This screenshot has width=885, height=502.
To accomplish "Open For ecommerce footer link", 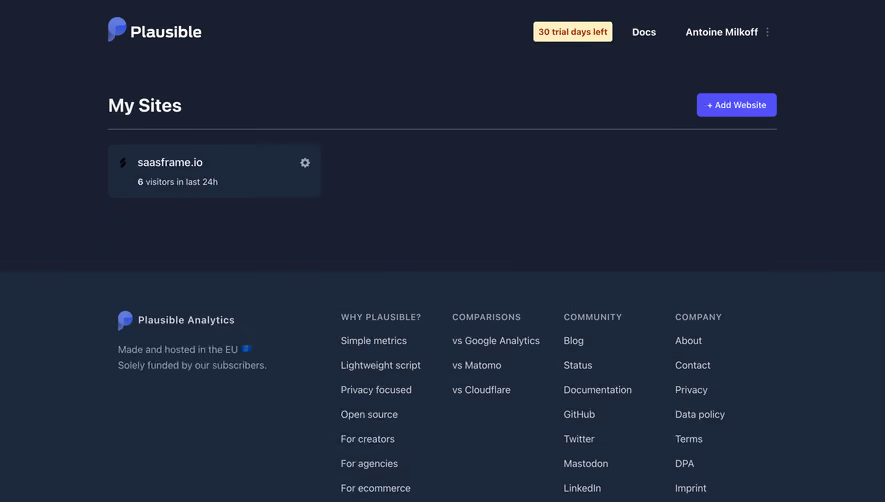I will point(375,488).
